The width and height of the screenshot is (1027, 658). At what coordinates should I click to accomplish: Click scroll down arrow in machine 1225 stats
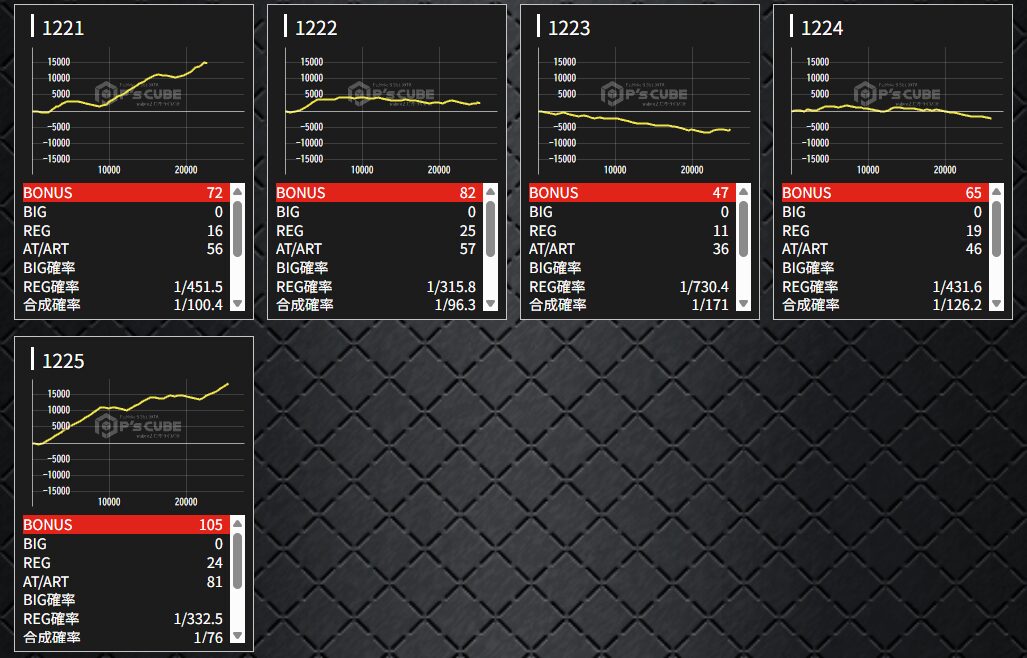tap(238, 636)
